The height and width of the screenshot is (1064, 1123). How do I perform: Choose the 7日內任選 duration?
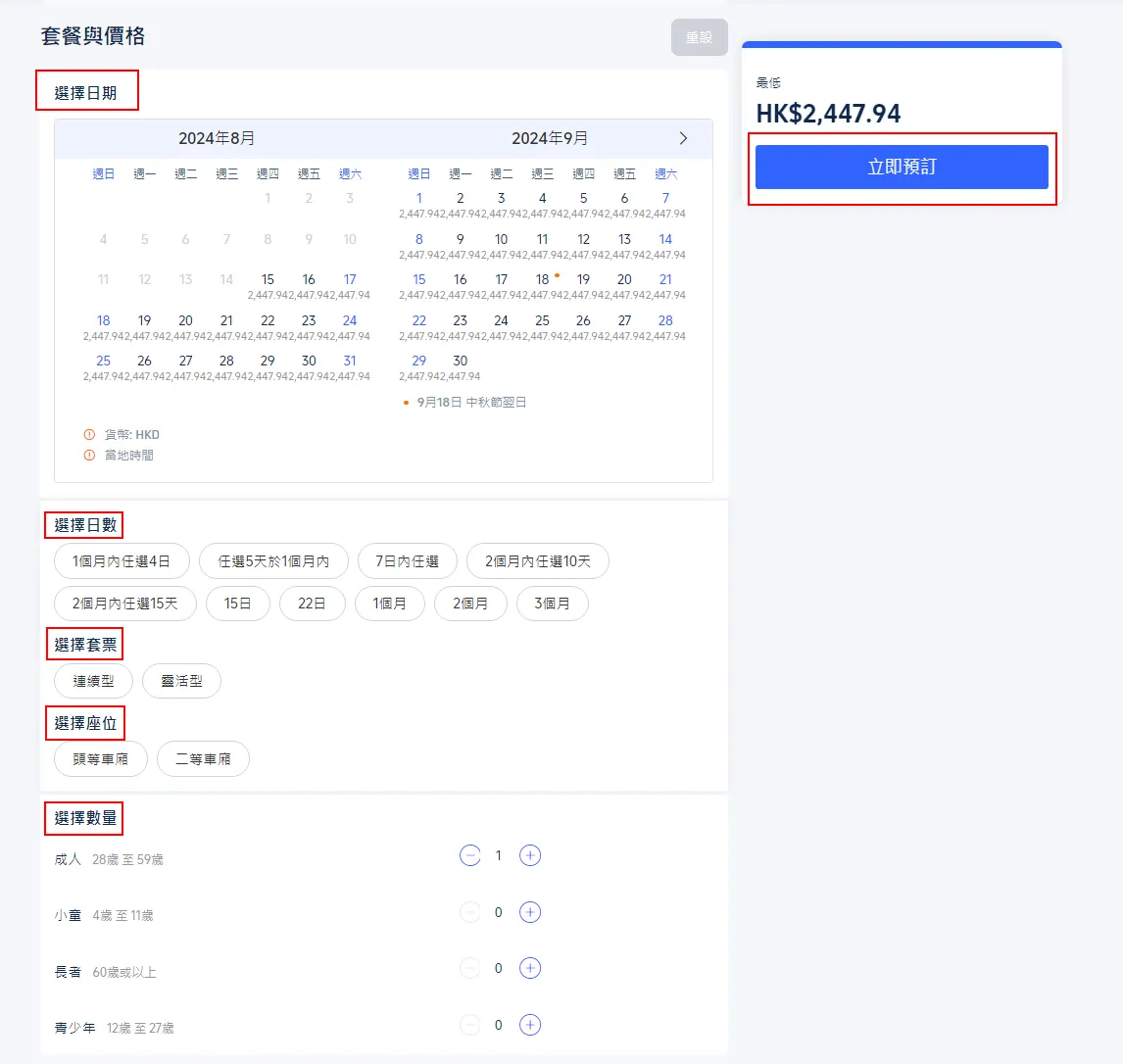click(x=407, y=561)
